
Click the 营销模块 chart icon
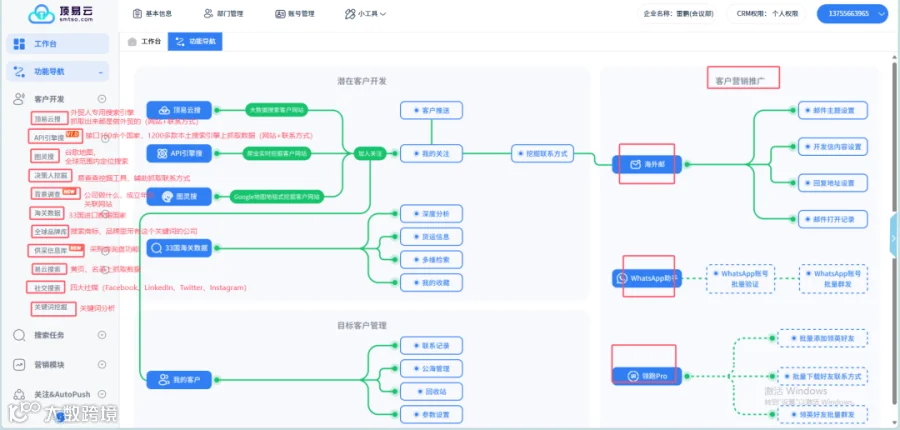pyautogui.click(x=20, y=365)
